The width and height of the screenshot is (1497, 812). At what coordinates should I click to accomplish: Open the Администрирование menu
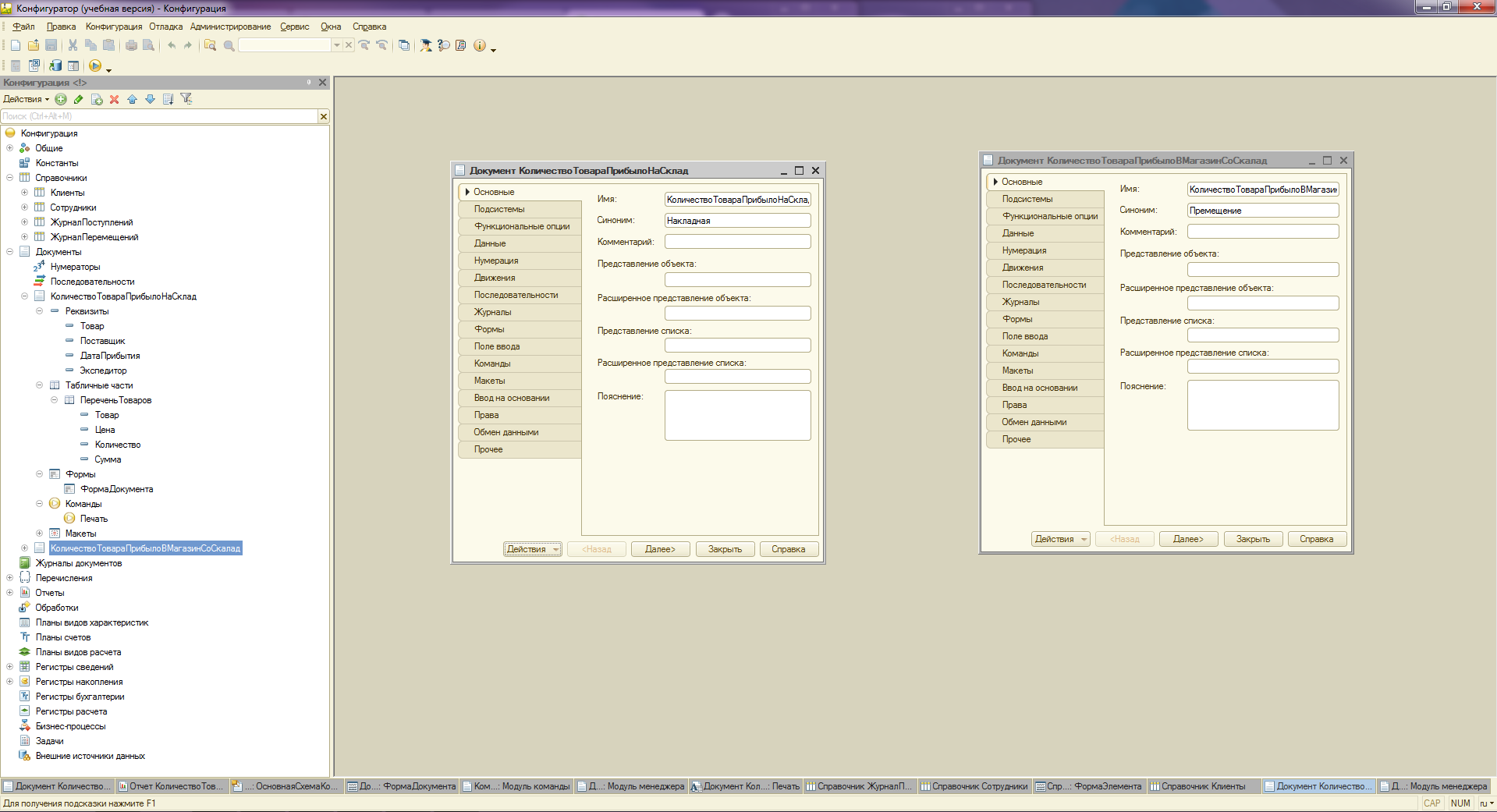pyautogui.click(x=231, y=27)
